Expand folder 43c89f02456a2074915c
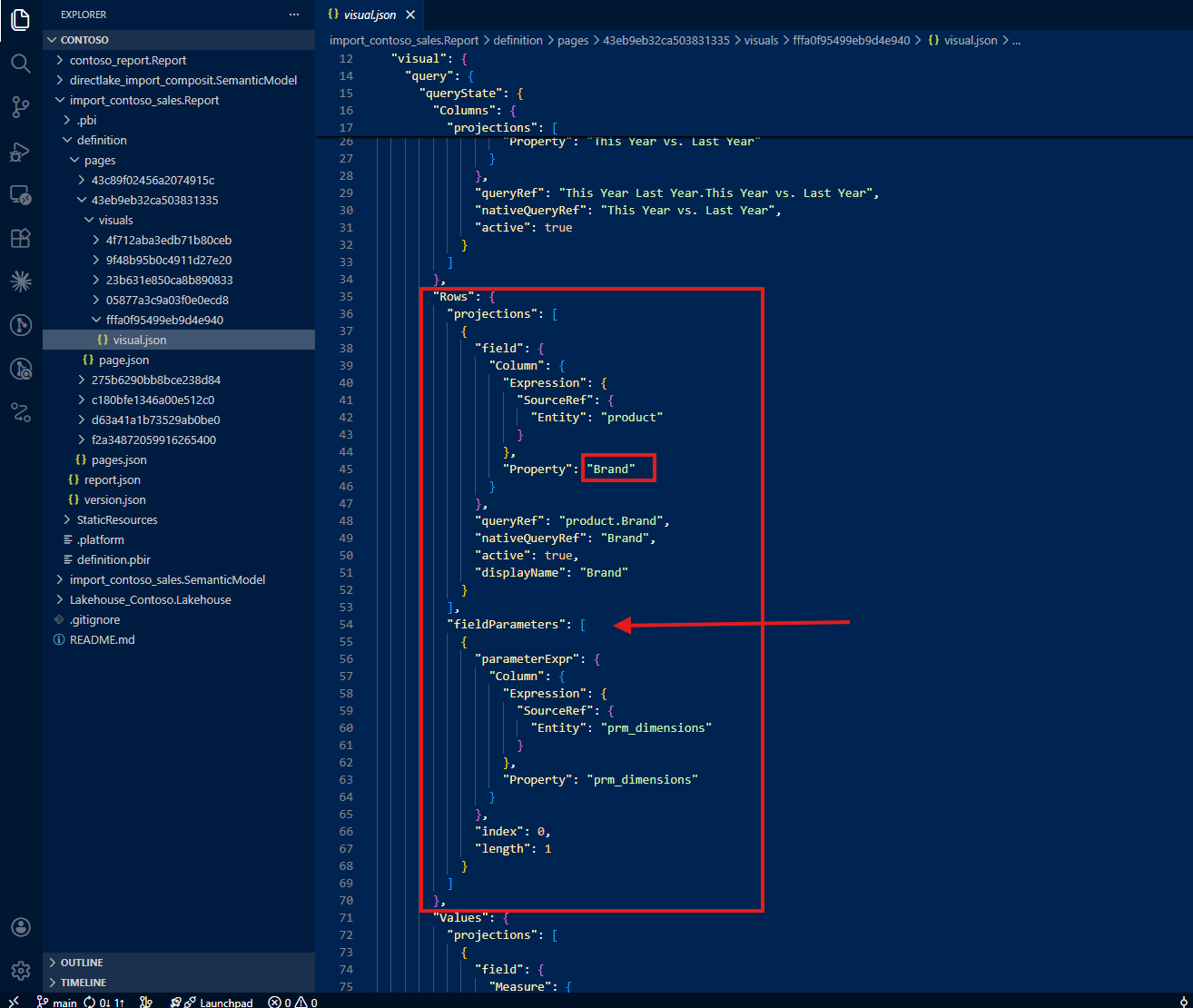 click(179, 180)
